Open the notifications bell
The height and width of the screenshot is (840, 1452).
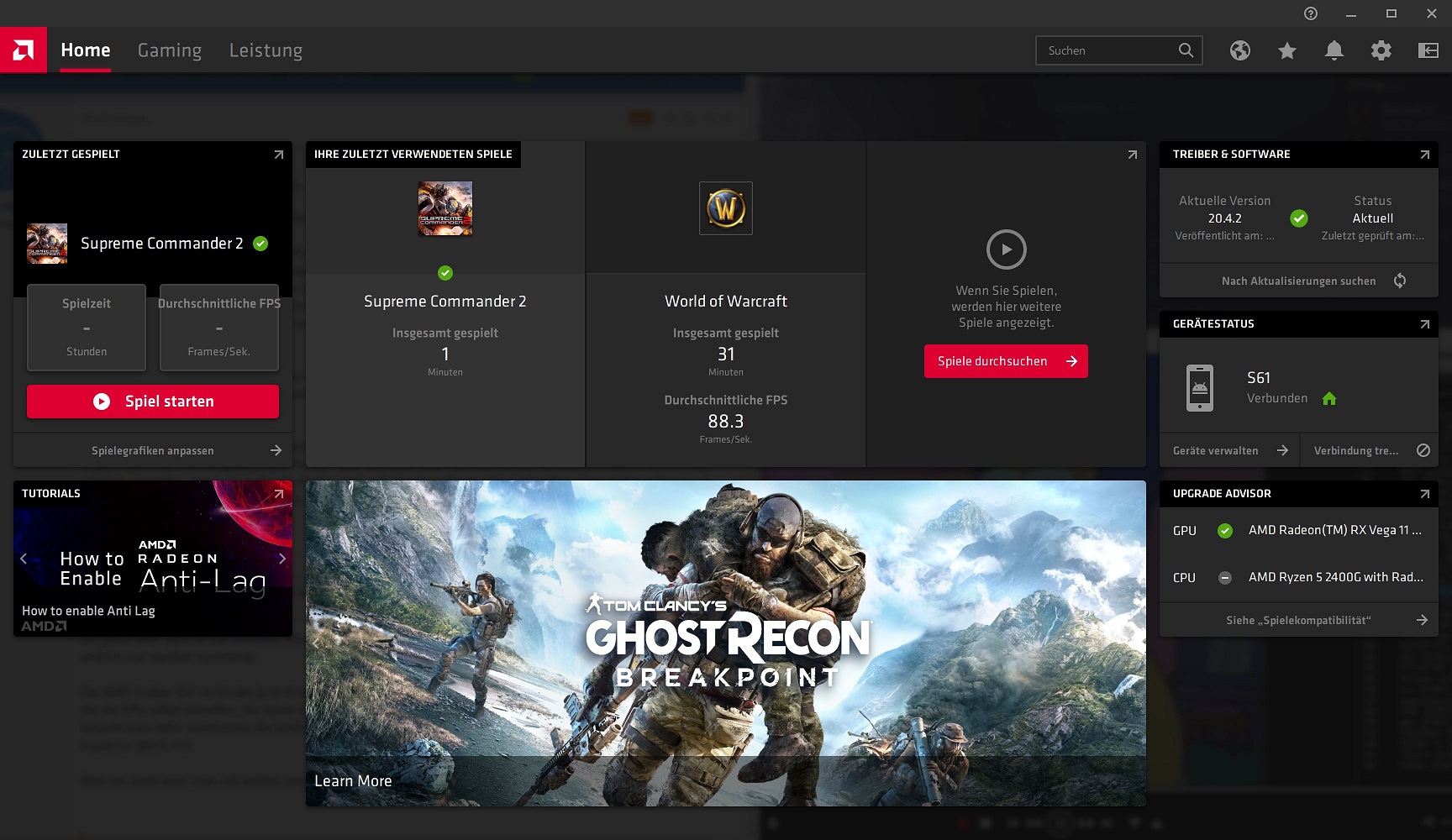click(x=1334, y=50)
